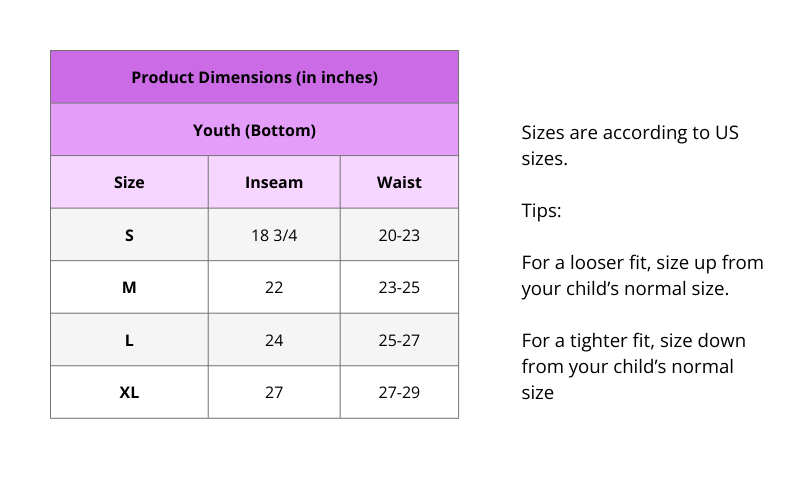The width and height of the screenshot is (800, 500).
Task: Click the inseam value 24
Action: click(274, 340)
